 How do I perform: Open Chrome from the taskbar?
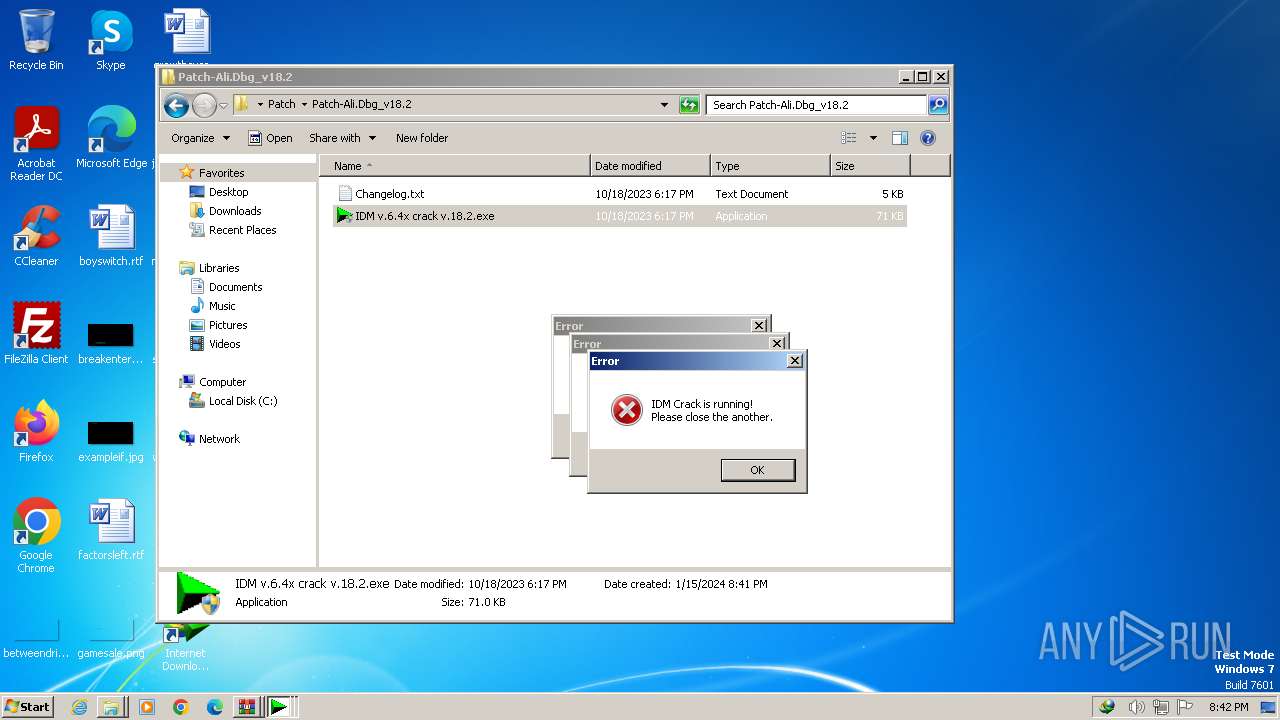[x=181, y=706]
